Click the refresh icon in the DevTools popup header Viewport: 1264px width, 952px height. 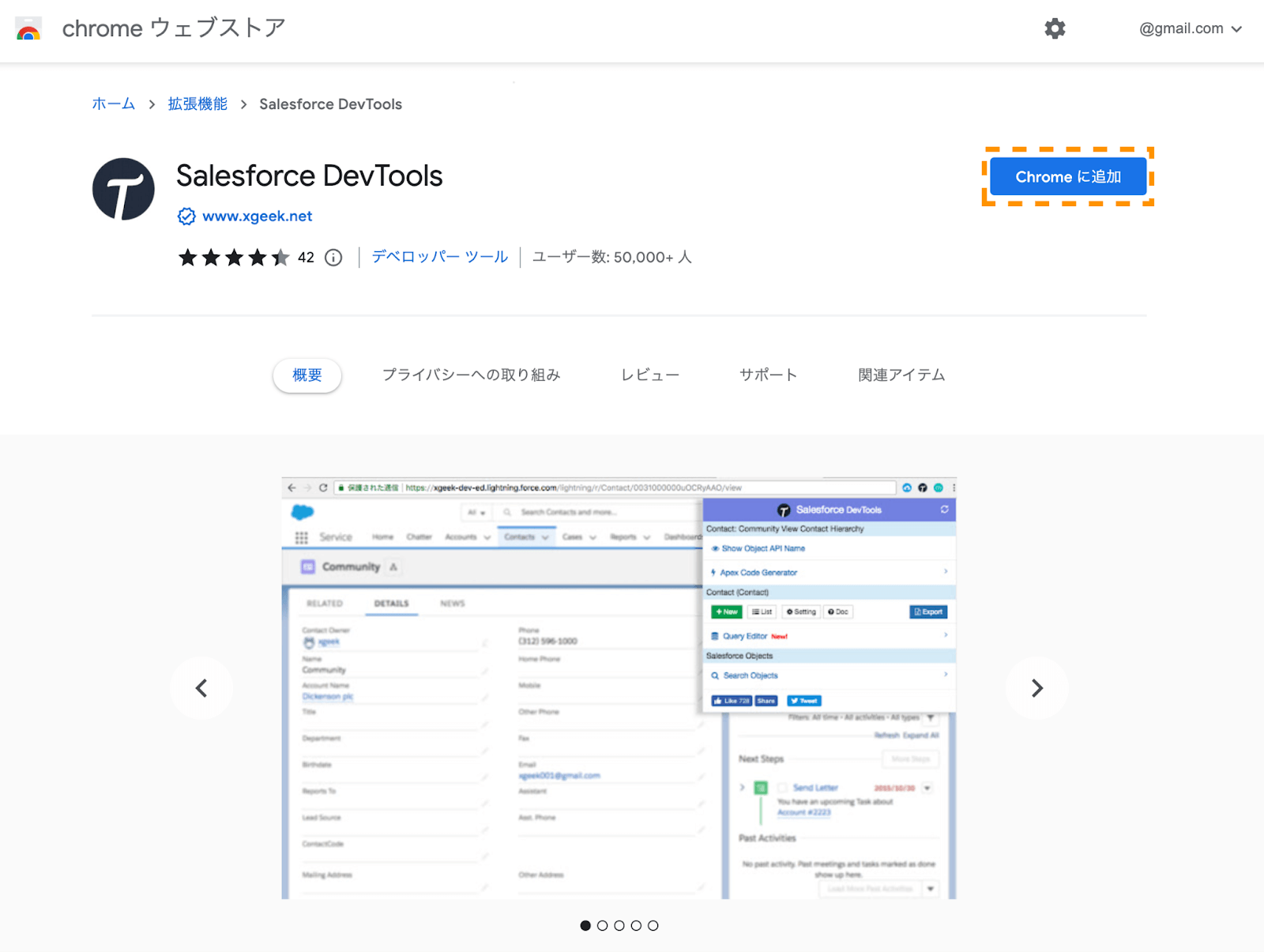coord(945,510)
